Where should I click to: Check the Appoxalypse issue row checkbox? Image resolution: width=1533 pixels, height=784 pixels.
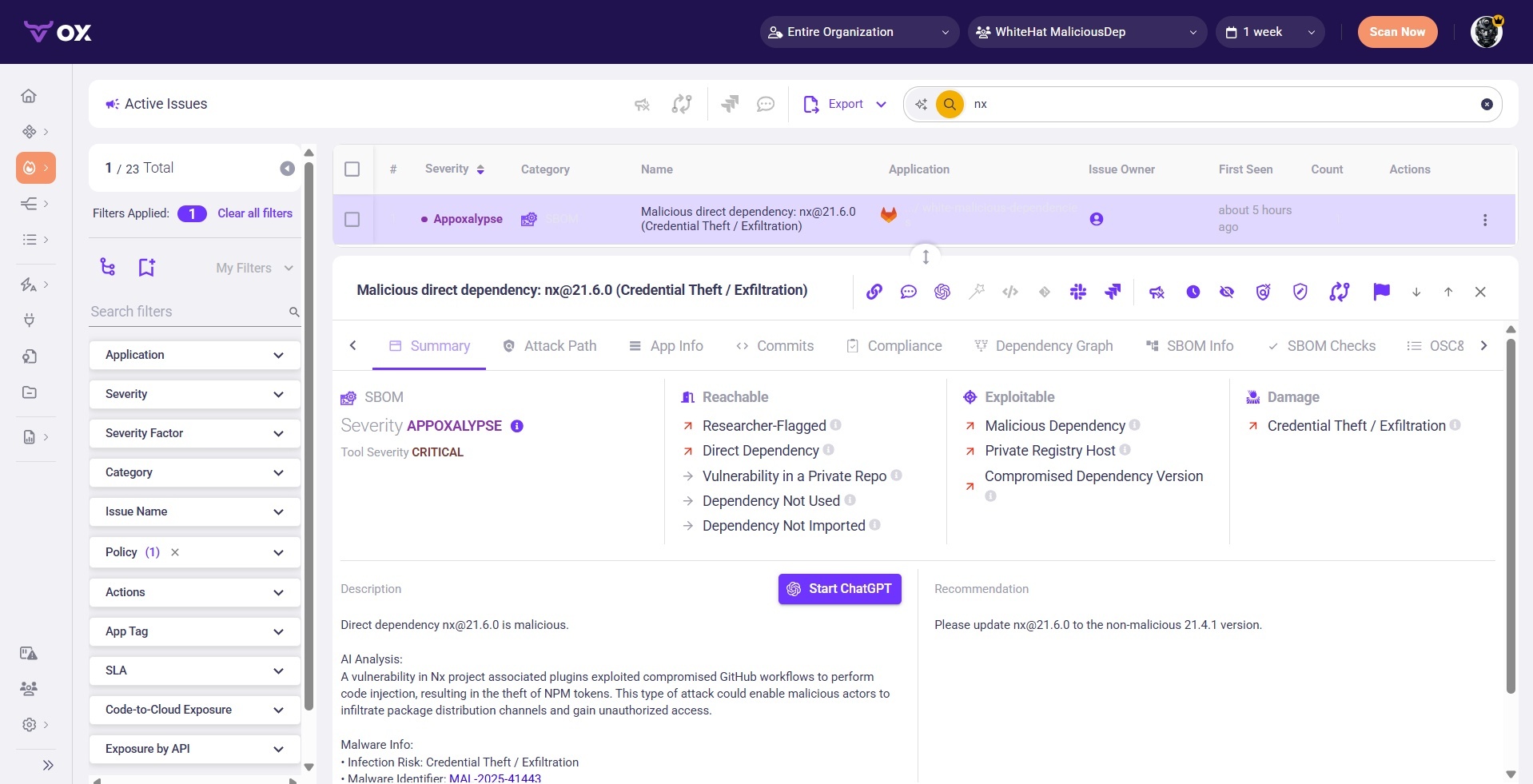click(352, 219)
